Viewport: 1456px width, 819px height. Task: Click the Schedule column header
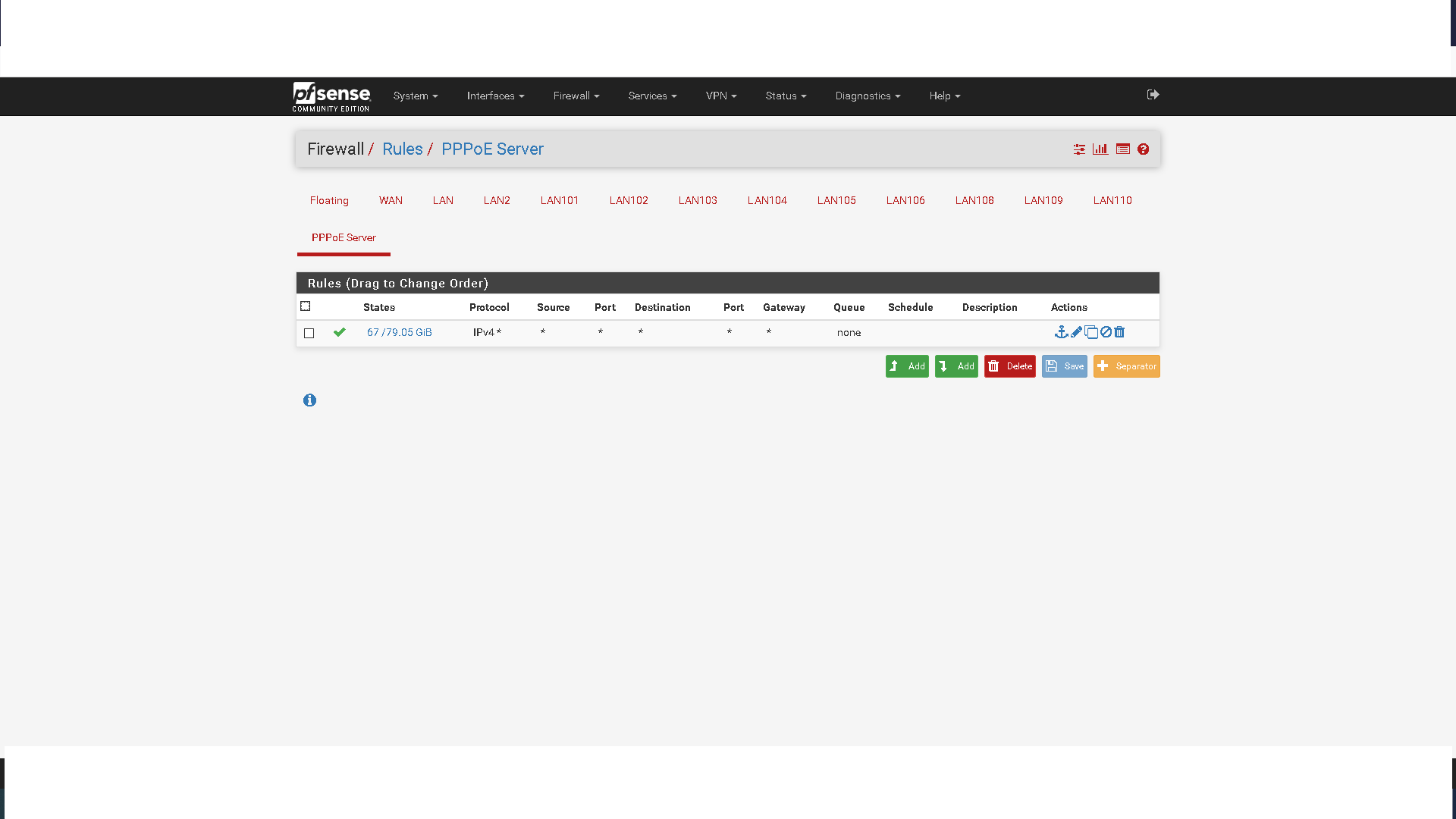tap(911, 307)
